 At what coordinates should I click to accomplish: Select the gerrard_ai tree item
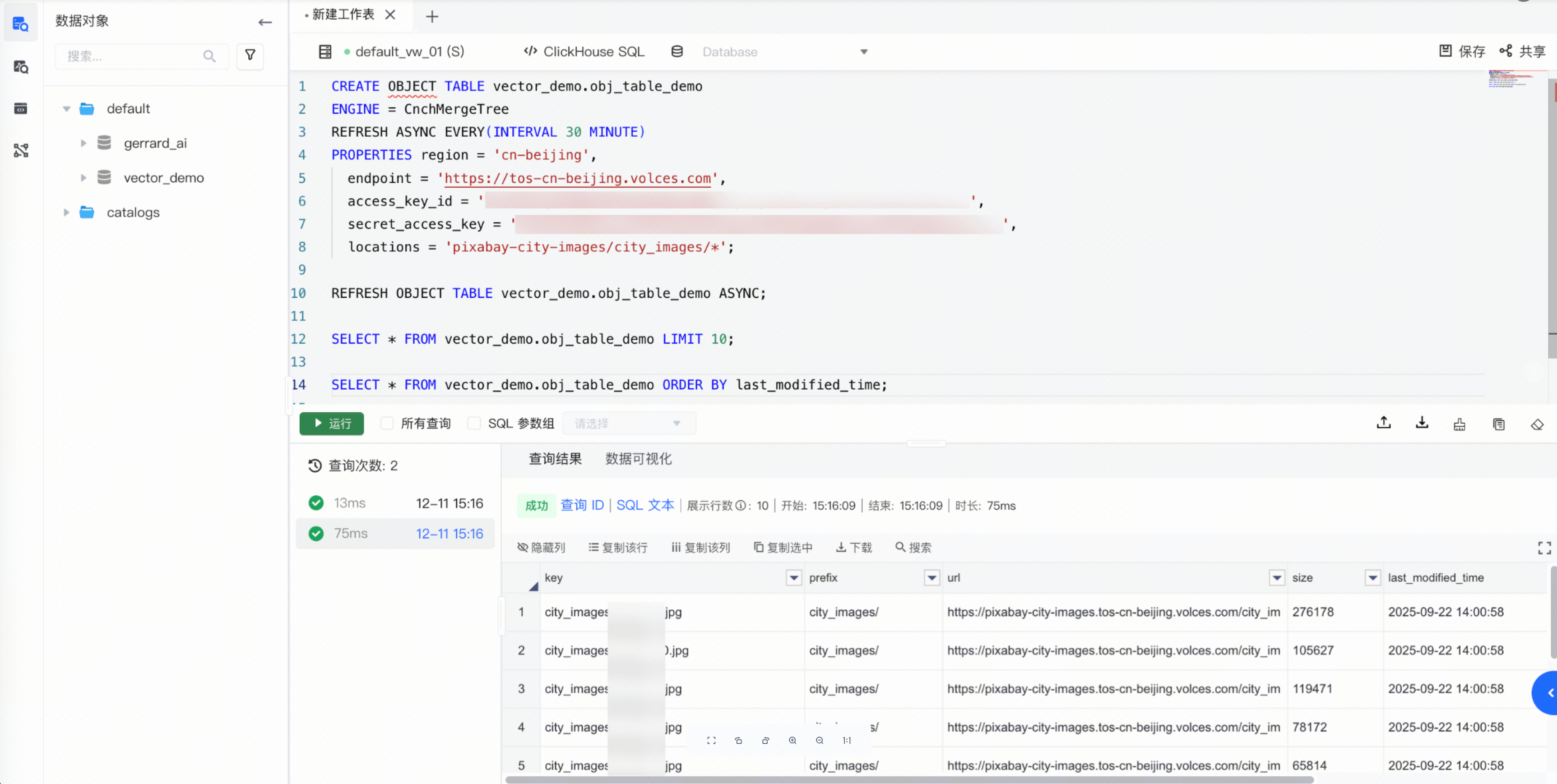click(155, 143)
